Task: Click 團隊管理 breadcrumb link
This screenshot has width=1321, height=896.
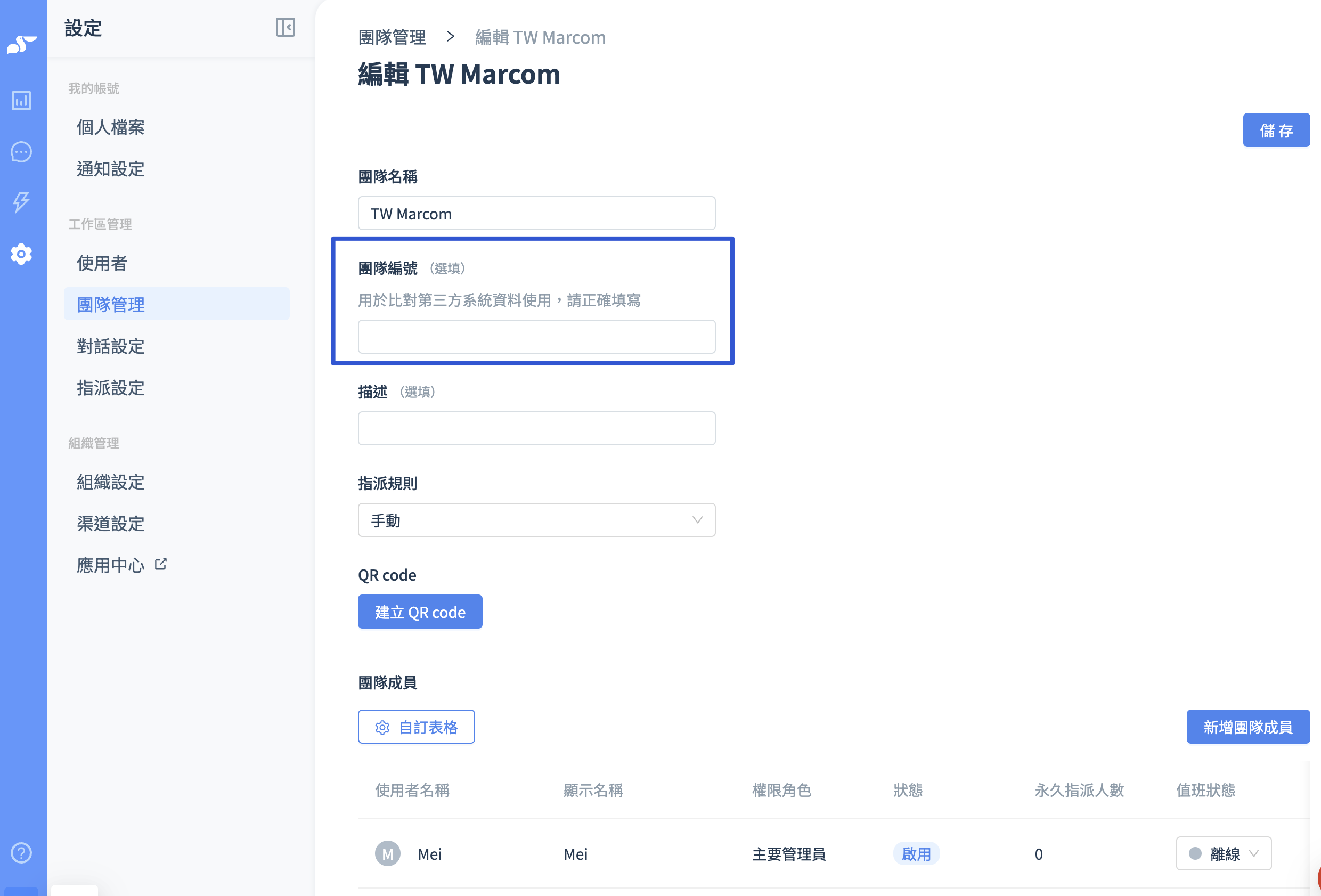Action: tap(392, 37)
